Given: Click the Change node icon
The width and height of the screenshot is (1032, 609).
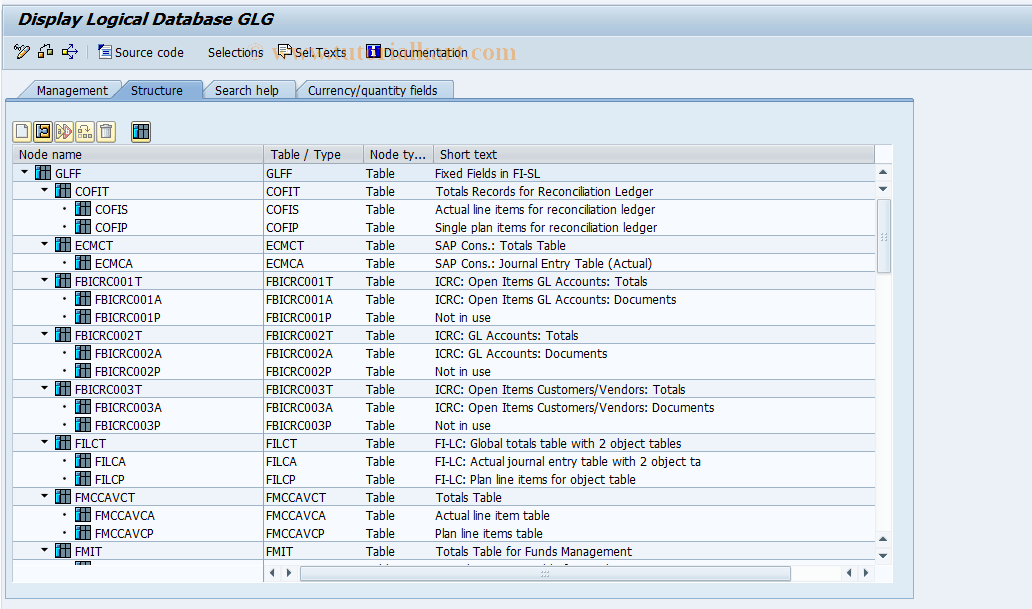Looking at the screenshot, I should 41,131.
